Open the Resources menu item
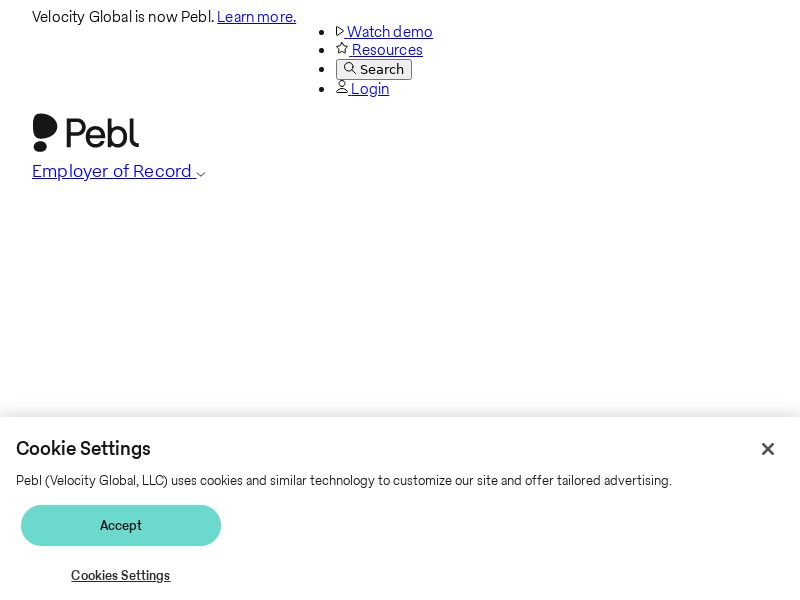Viewport: 800px width, 600px height. pyautogui.click(x=387, y=50)
